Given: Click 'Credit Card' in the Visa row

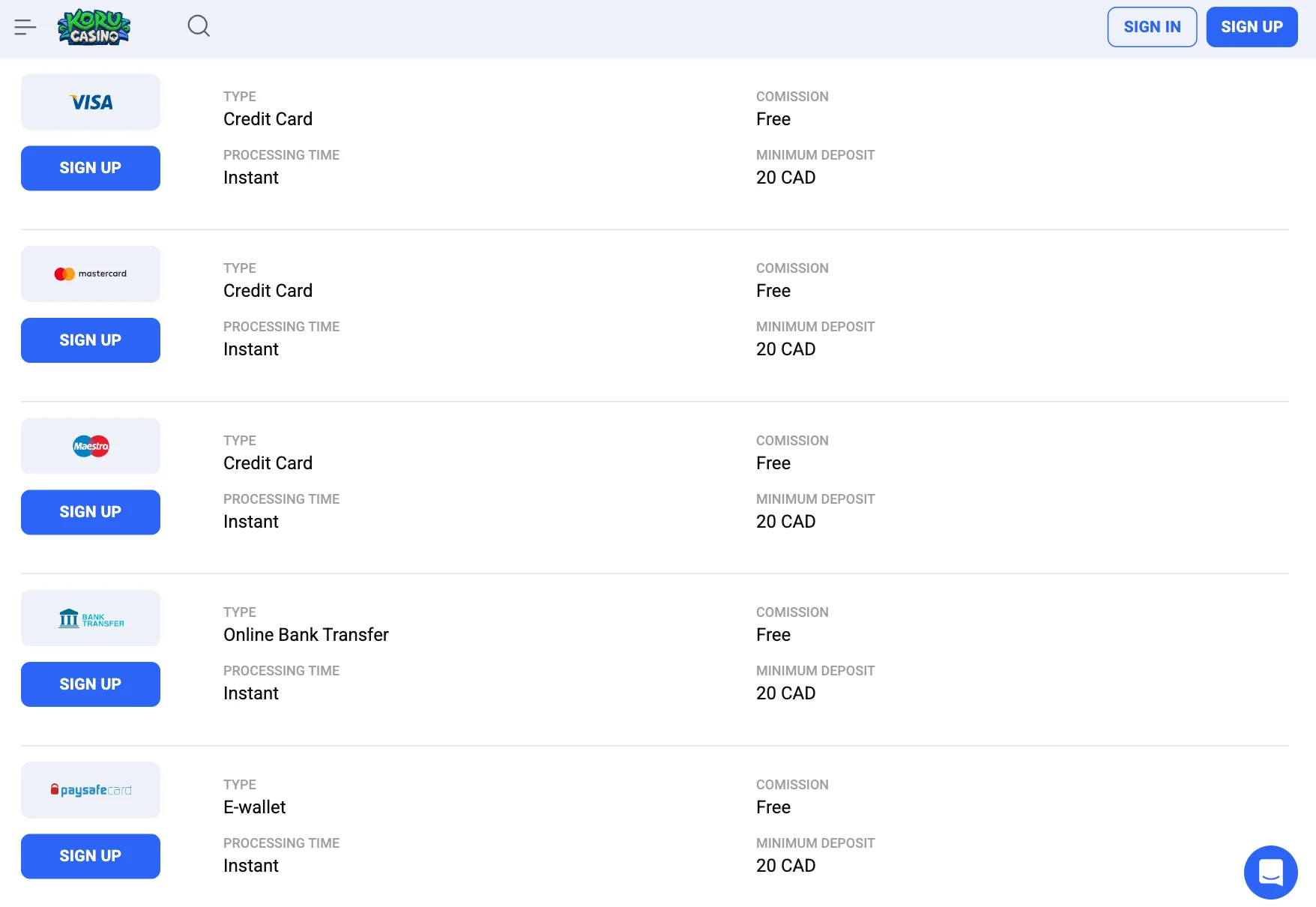Looking at the screenshot, I should (268, 119).
